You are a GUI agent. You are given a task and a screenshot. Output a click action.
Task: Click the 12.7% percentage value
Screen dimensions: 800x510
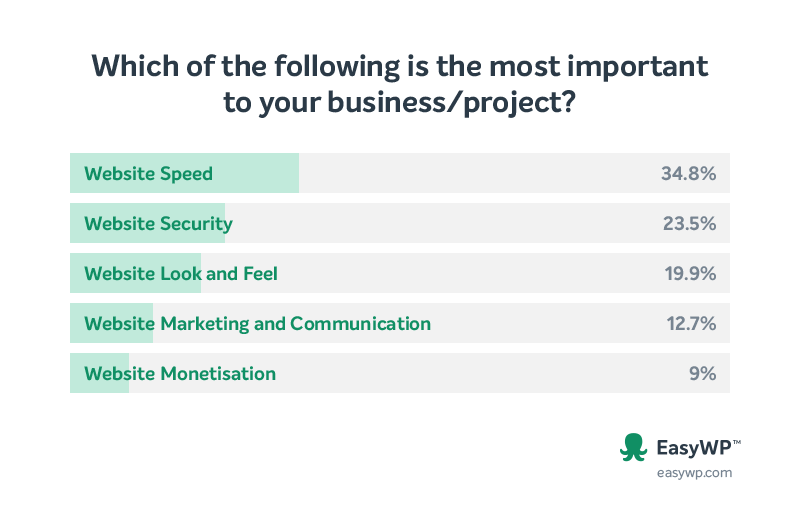coord(691,323)
